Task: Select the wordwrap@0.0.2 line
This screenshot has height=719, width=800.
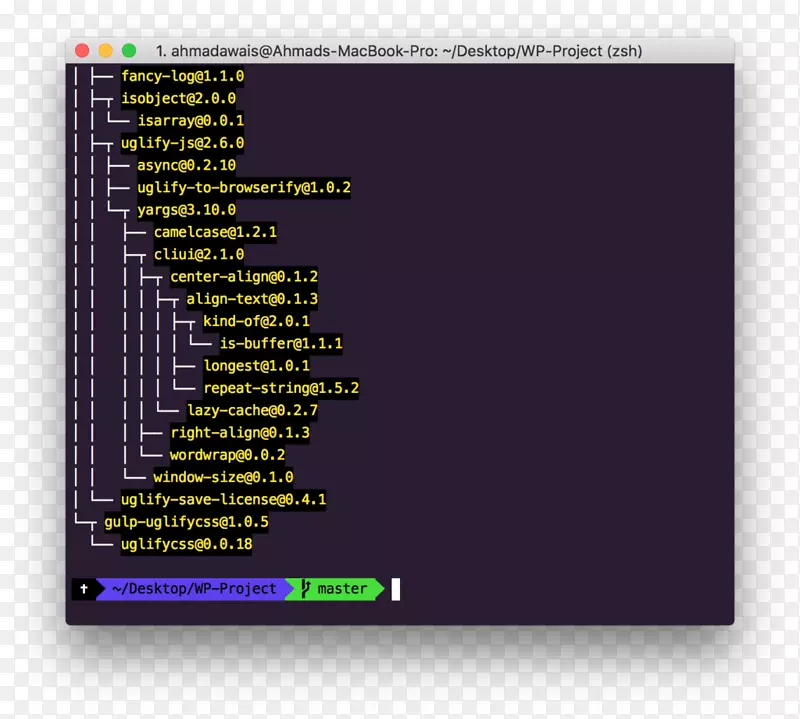Action: [x=228, y=455]
